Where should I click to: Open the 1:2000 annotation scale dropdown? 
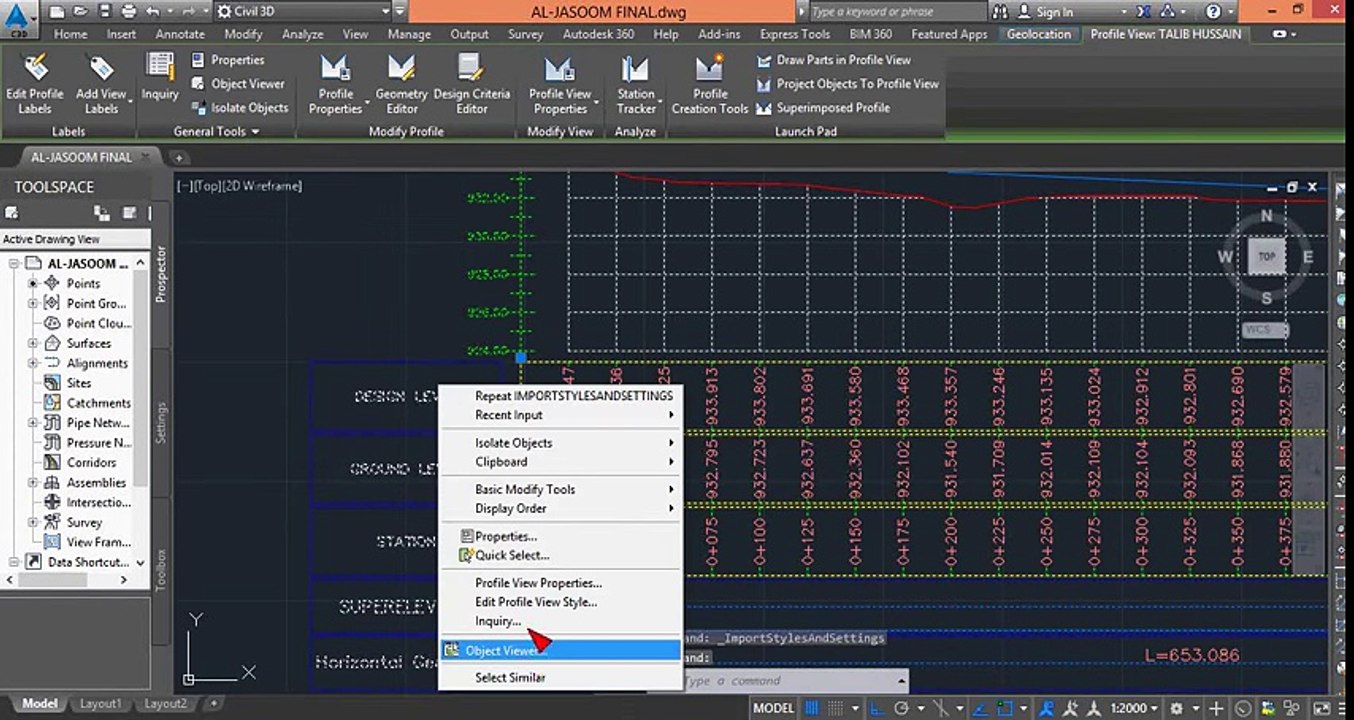click(x=1133, y=708)
